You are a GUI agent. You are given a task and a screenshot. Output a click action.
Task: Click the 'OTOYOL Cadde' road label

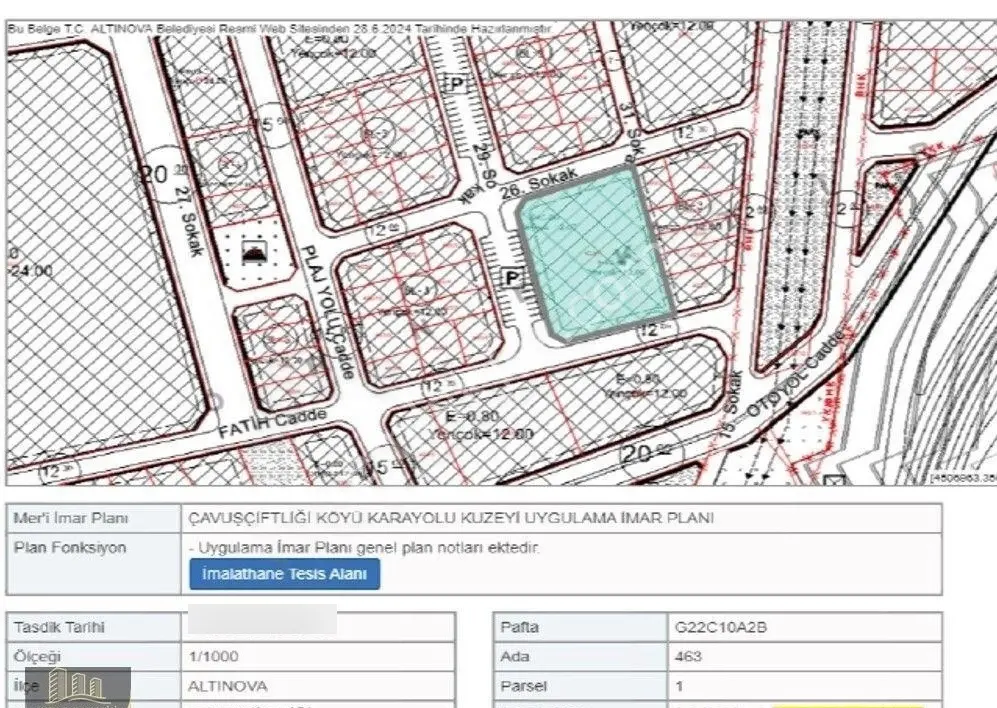(x=795, y=375)
